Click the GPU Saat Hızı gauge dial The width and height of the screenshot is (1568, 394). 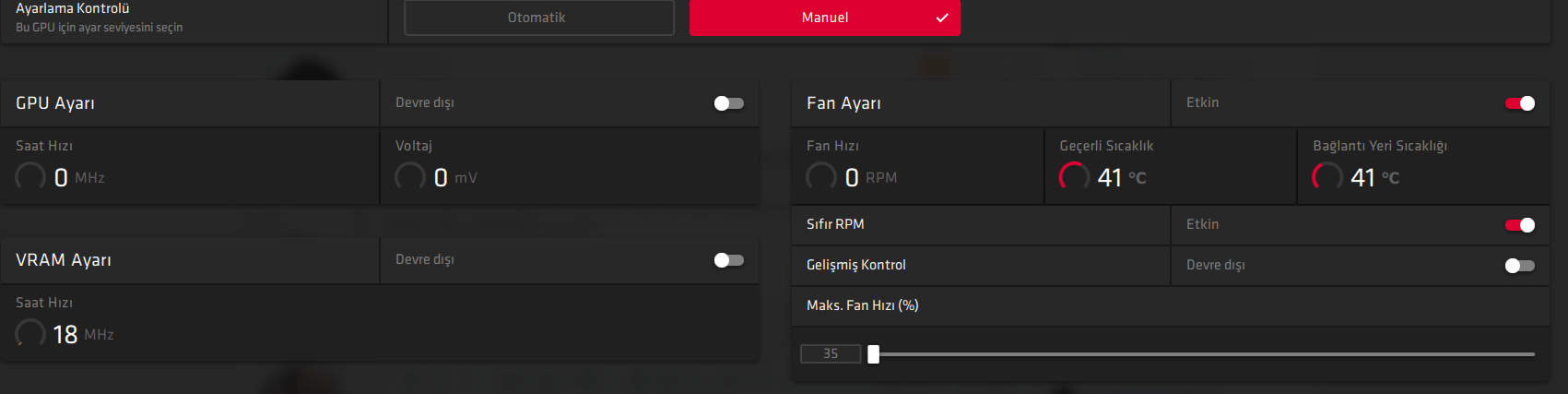(x=30, y=176)
